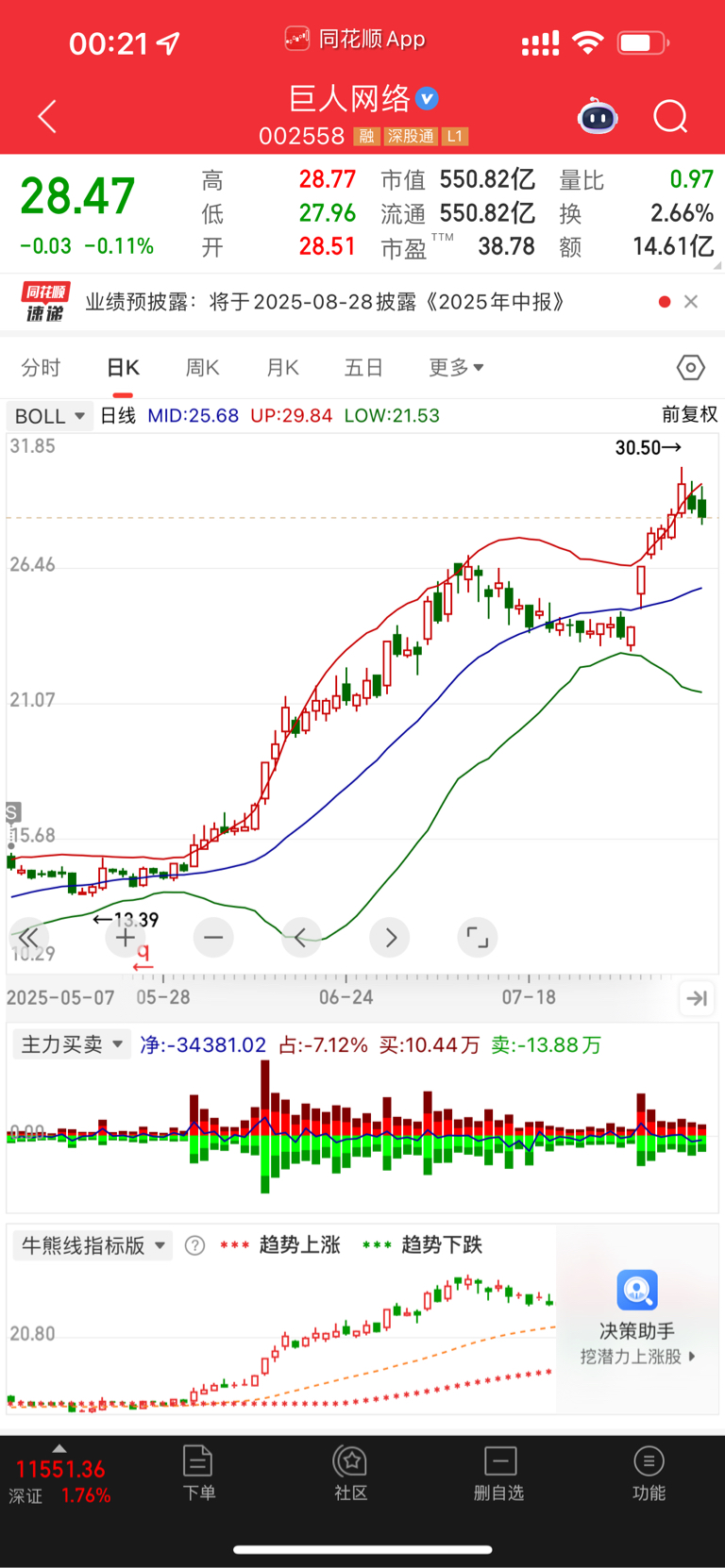Move the chart right with the right chevron
725x1568 pixels.
390,938
